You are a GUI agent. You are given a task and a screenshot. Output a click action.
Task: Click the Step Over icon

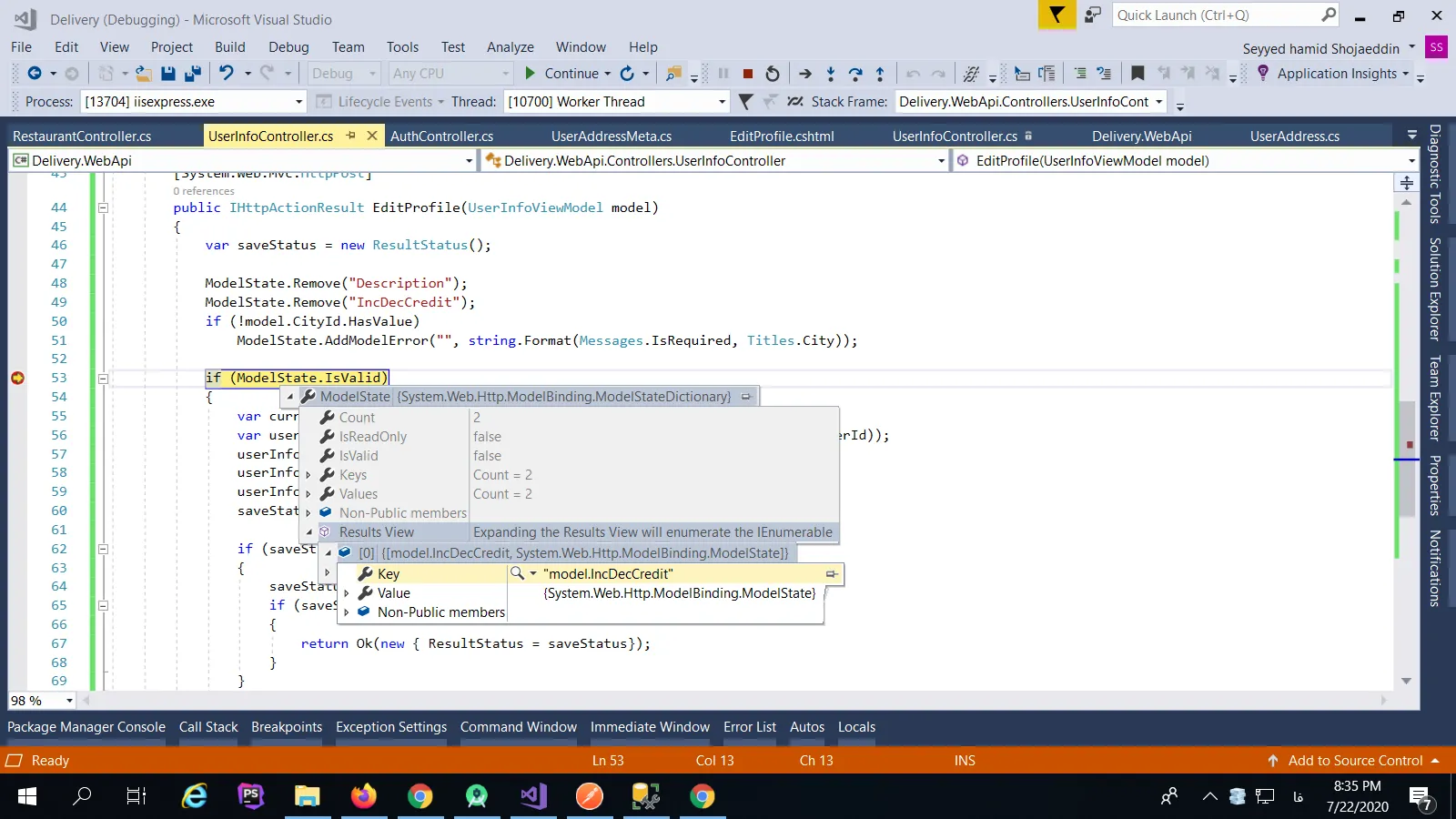pos(854,74)
